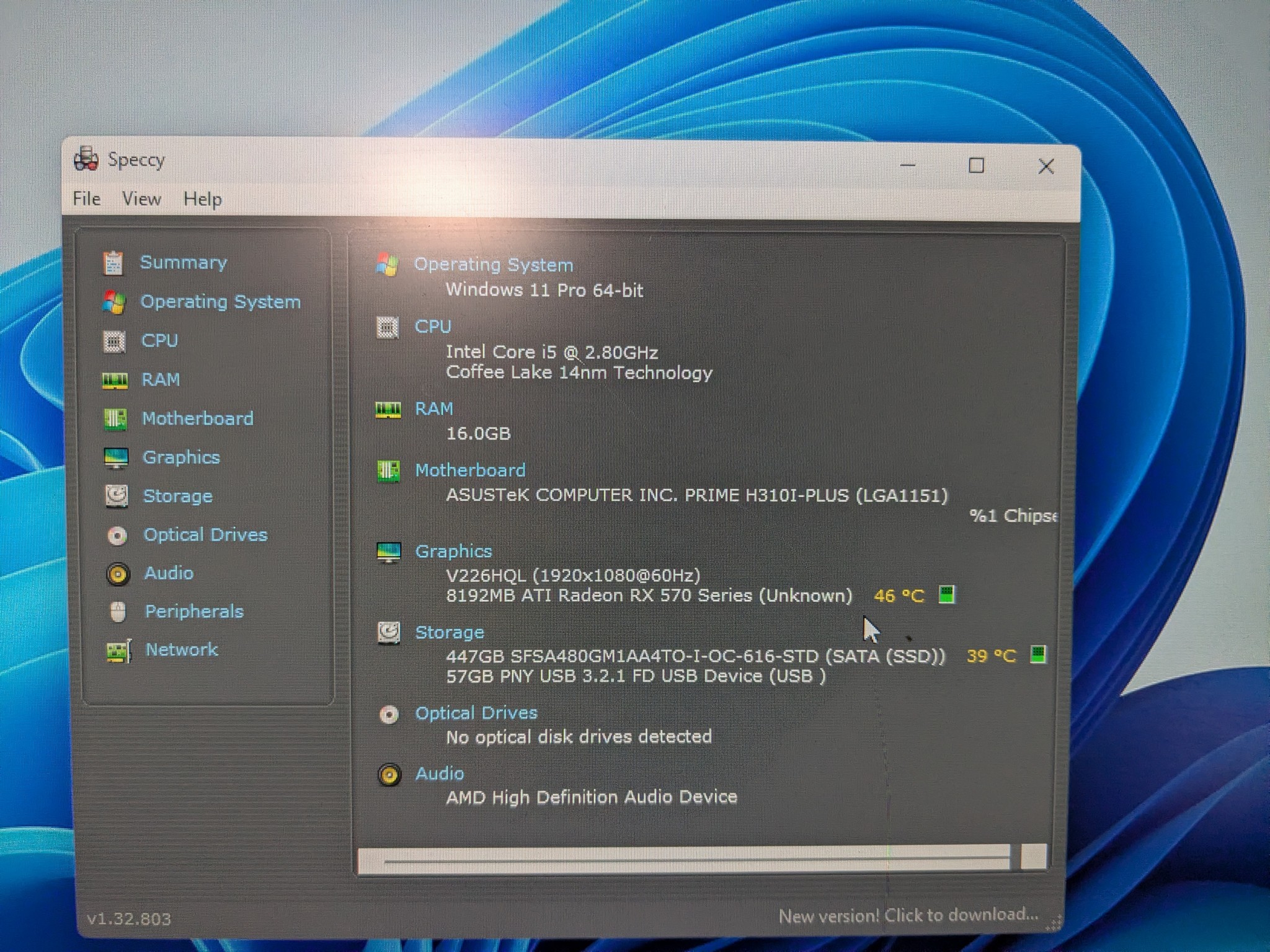Select RAM in the sidebar list
Screen dimensions: 1270x952
(x=161, y=380)
